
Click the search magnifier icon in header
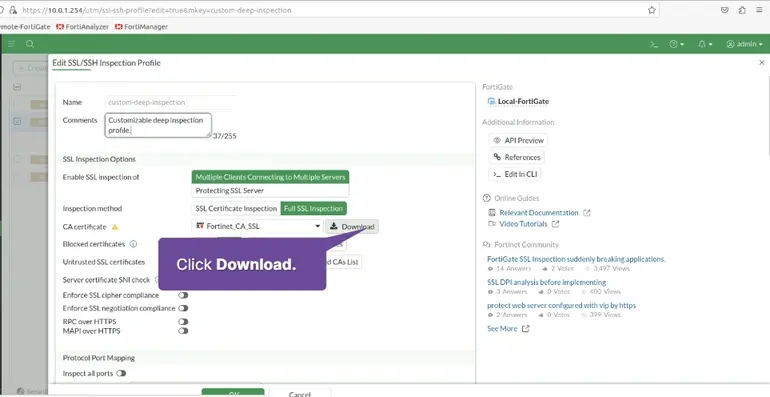pyautogui.click(x=30, y=44)
